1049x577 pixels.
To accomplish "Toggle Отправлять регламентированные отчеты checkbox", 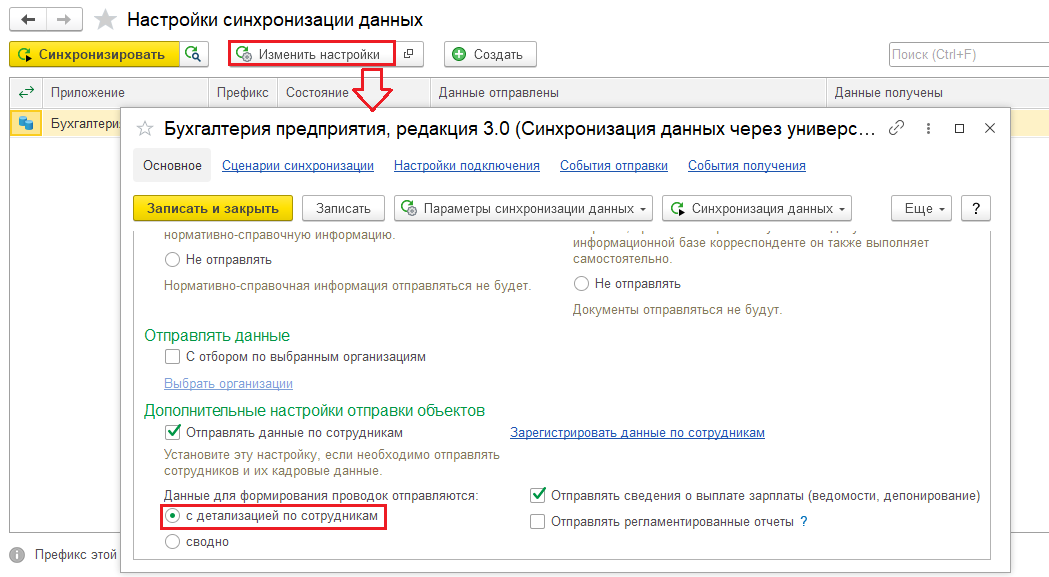I will pyautogui.click(x=537, y=521).
